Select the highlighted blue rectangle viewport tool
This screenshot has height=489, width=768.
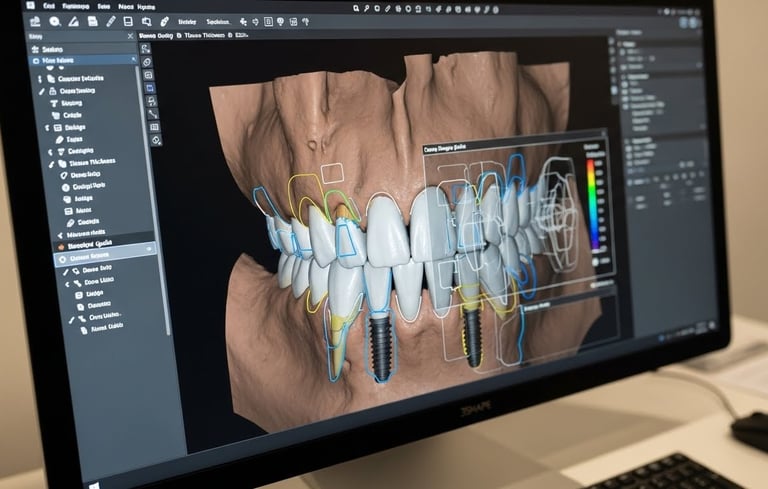click(x=150, y=88)
